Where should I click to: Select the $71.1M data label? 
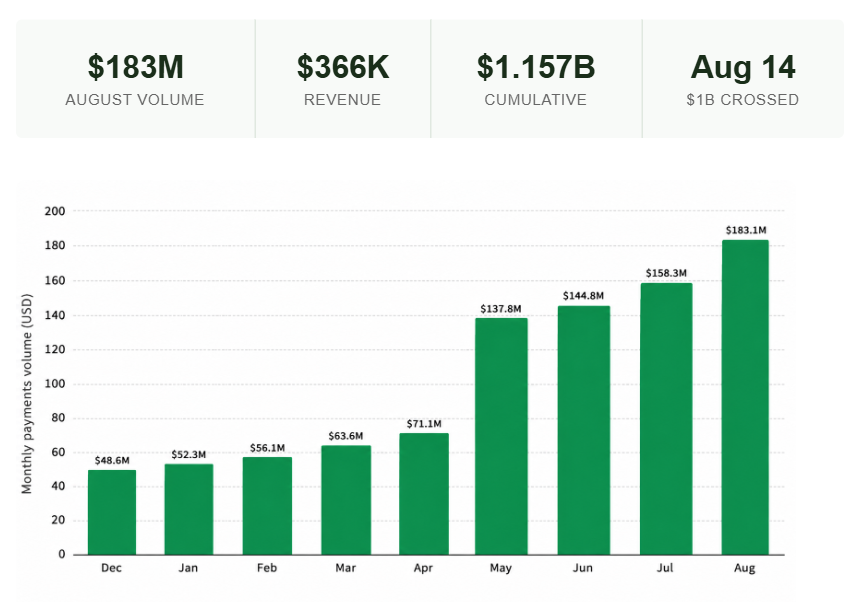point(424,424)
